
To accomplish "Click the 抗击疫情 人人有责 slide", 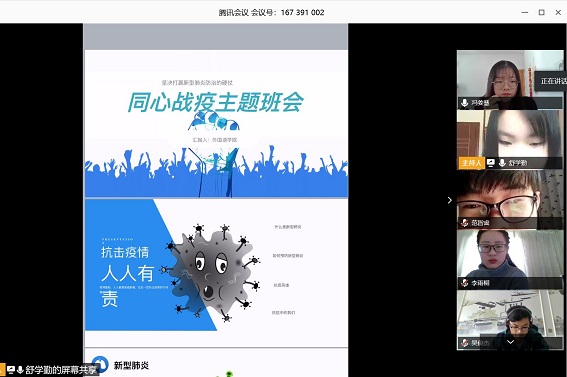I will [x=216, y=265].
